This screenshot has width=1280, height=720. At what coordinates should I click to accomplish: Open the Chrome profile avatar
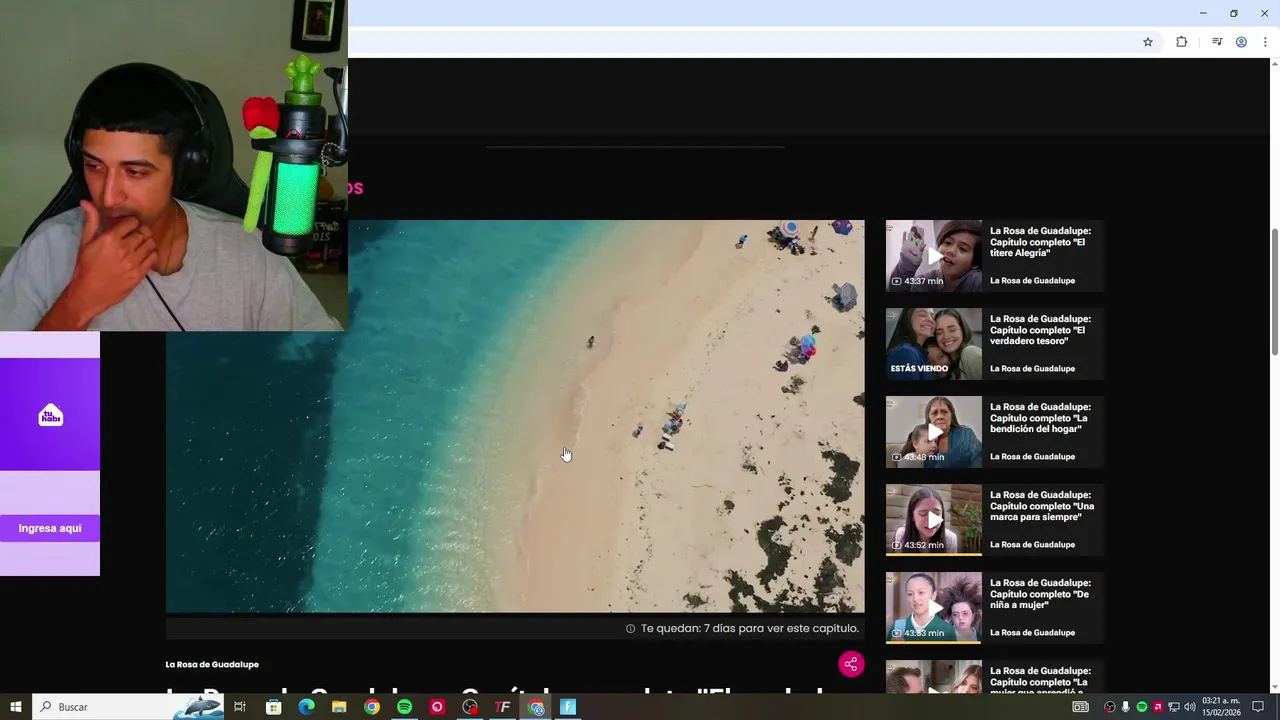click(x=1241, y=42)
